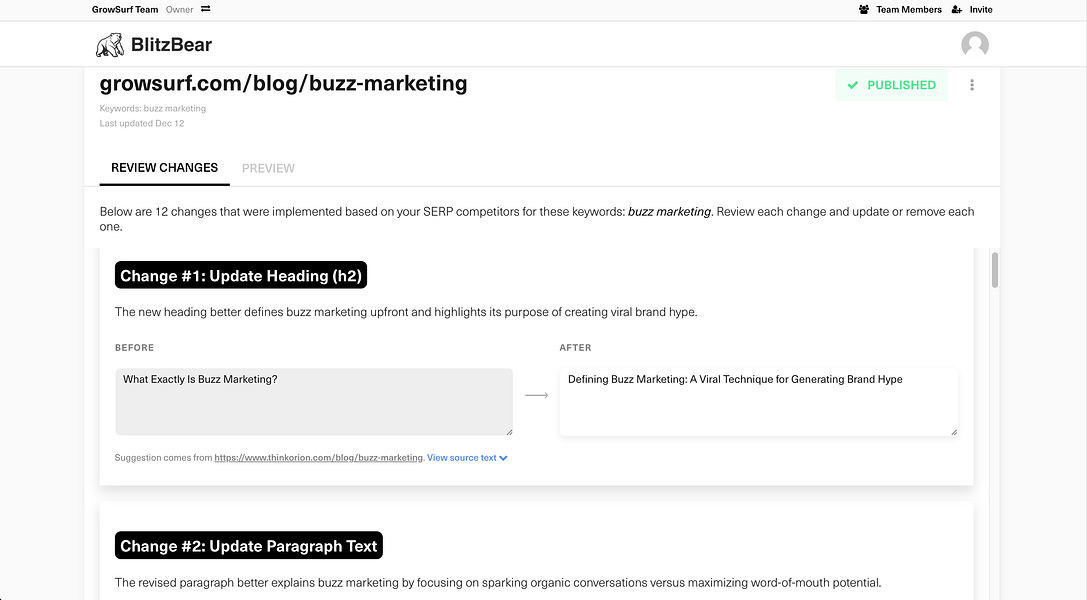Image resolution: width=1087 pixels, height=600 pixels.
Task: Click the growsurf.com/blog/buzz-marketing title
Action: (284, 83)
